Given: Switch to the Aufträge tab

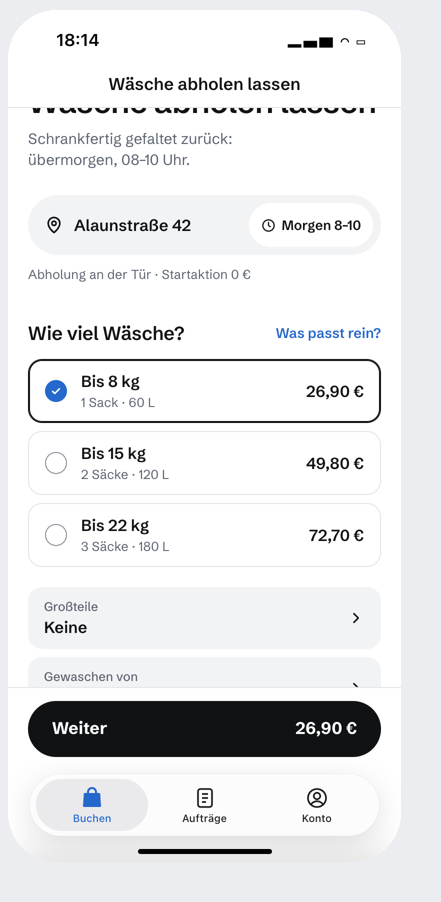Looking at the screenshot, I should coord(204,805).
